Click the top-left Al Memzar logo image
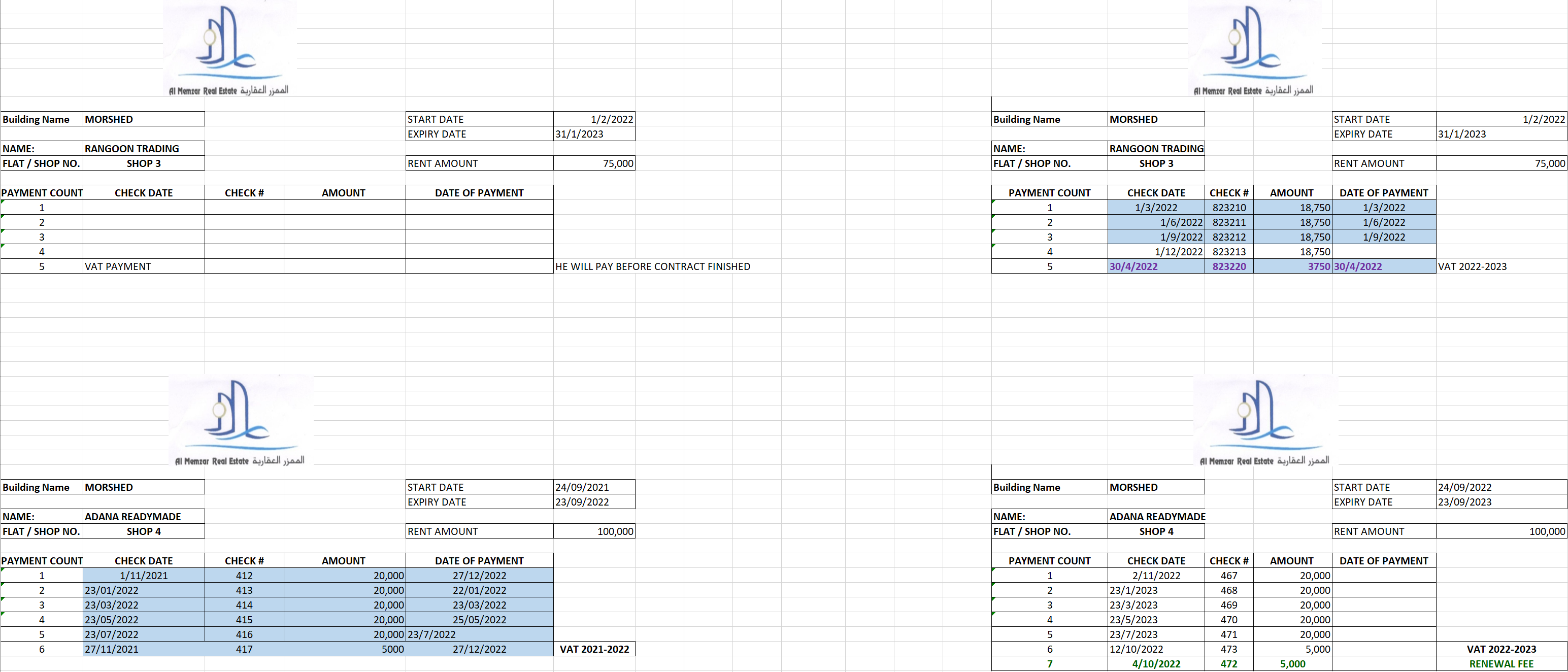1568x672 pixels. pyautogui.click(x=229, y=49)
